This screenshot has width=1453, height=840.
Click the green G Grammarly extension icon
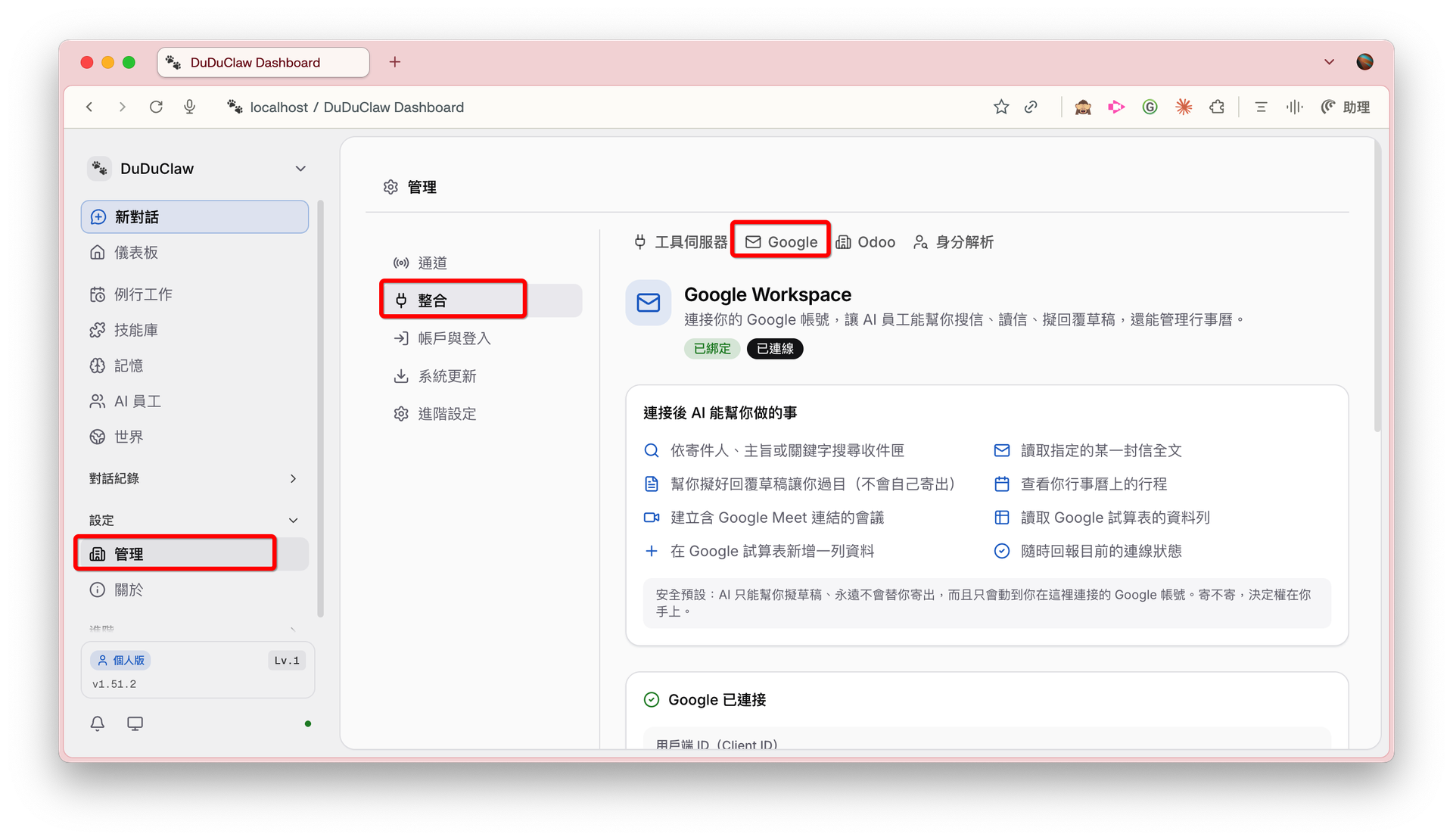tap(1150, 107)
